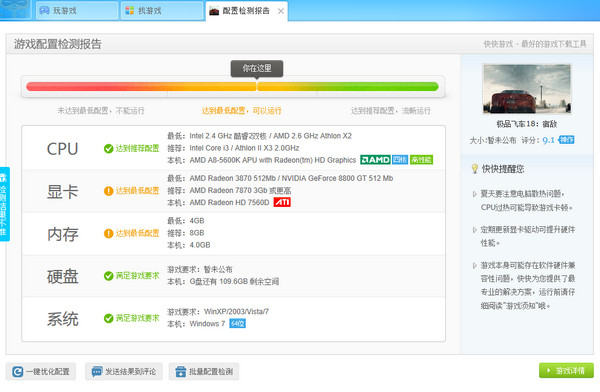This screenshot has height=392, width=600.
Task: Click the 你在这里 marker on the rating bar
Action: pos(257,69)
